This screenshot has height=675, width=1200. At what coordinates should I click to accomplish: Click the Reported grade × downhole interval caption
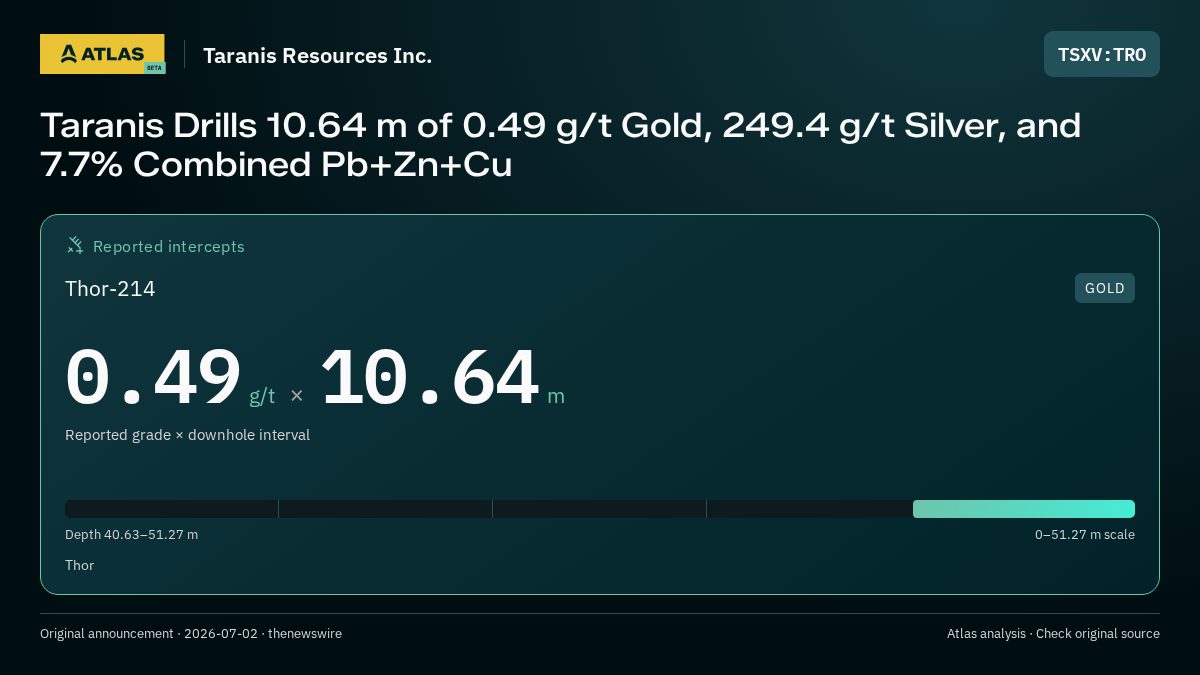(x=187, y=435)
